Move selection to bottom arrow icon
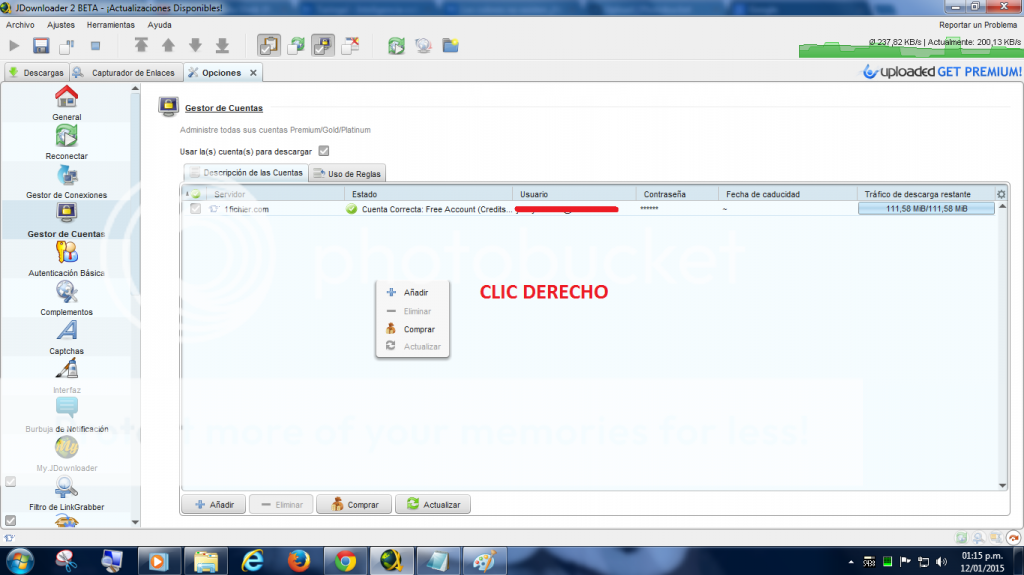This screenshot has width=1024, height=575. (222, 45)
